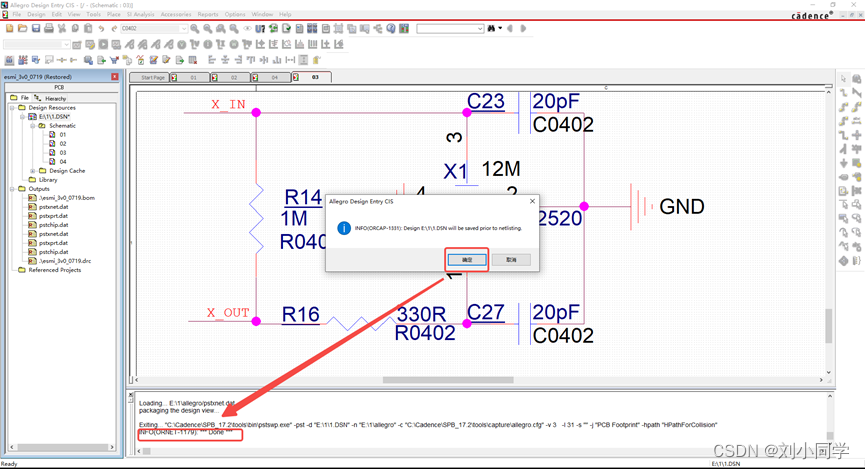Click the Undo arrow icon
This screenshot has height=469, width=865.
click(x=101, y=29)
